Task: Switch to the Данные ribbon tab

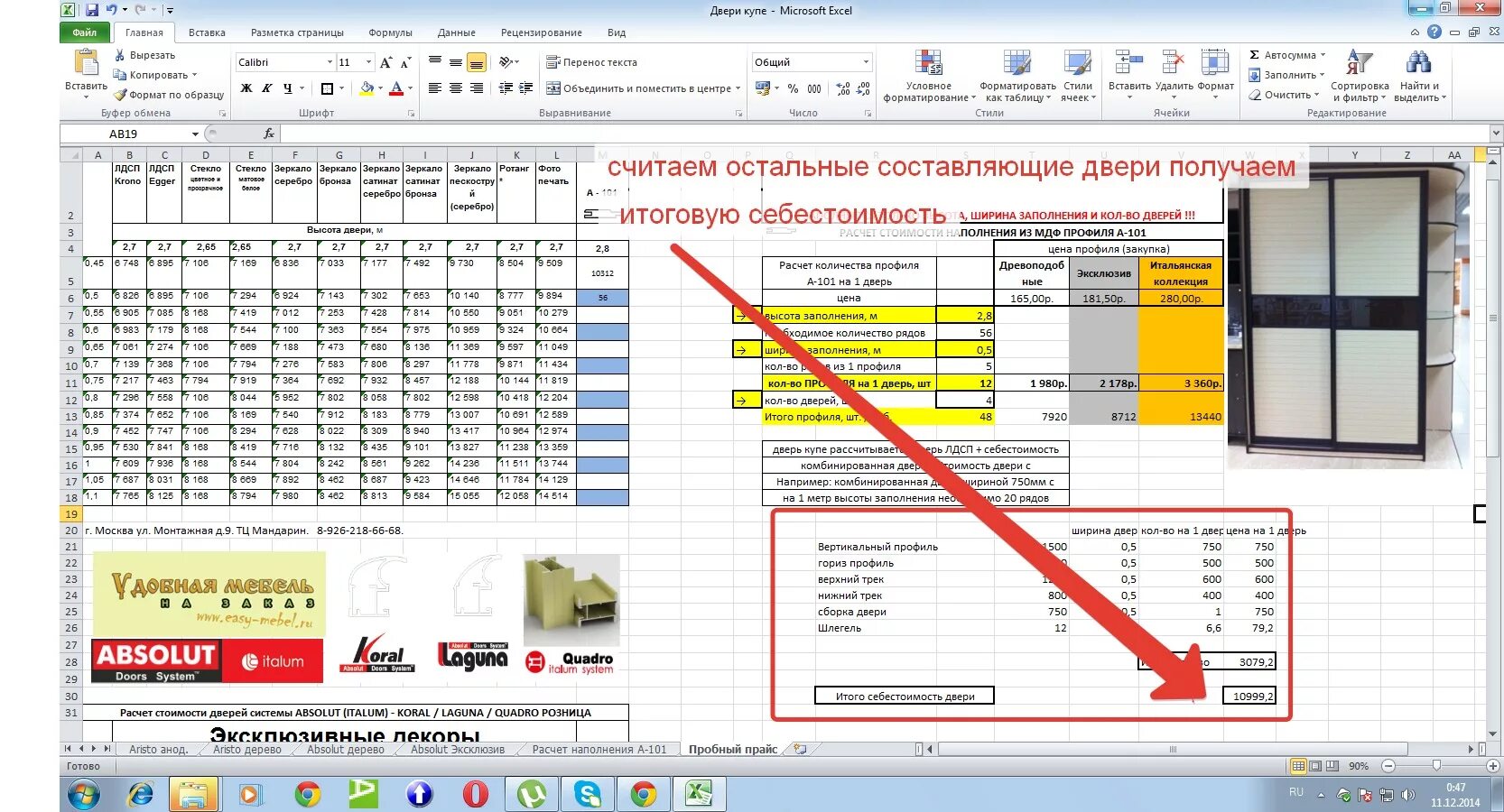Action: pyautogui.click(x=457, y=32)
